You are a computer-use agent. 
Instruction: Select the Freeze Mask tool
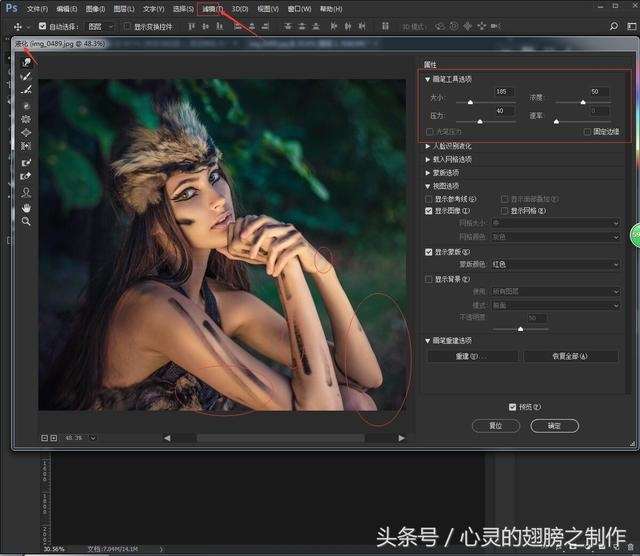[26, 162]
